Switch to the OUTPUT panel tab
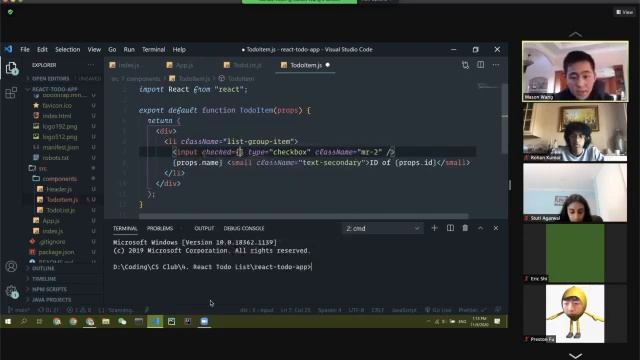The image size is (640, 360). click(x=204, y=229)
